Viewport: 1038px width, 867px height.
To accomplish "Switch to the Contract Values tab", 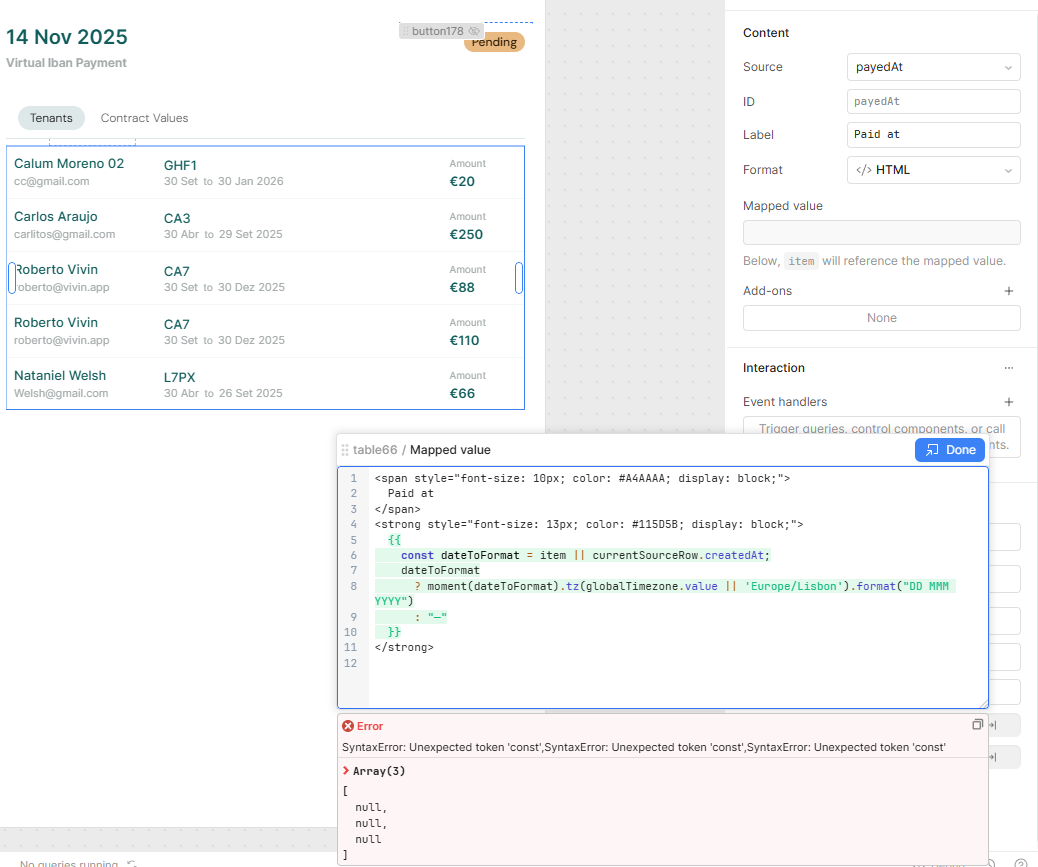I will [144, 118].
